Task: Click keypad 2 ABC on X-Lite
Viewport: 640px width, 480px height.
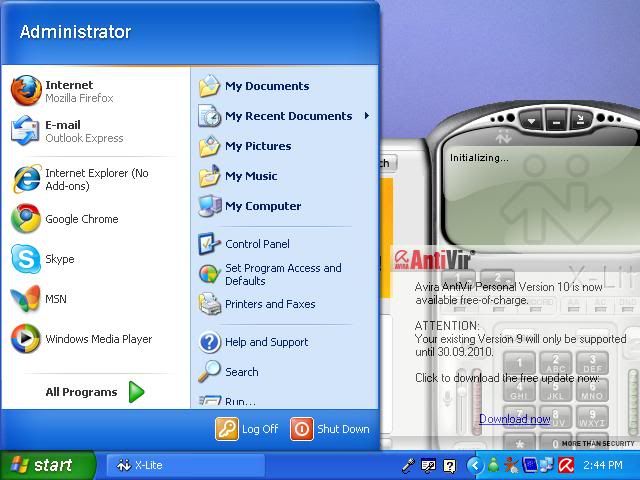Action: pyautogui.click(x=556, y=363)
